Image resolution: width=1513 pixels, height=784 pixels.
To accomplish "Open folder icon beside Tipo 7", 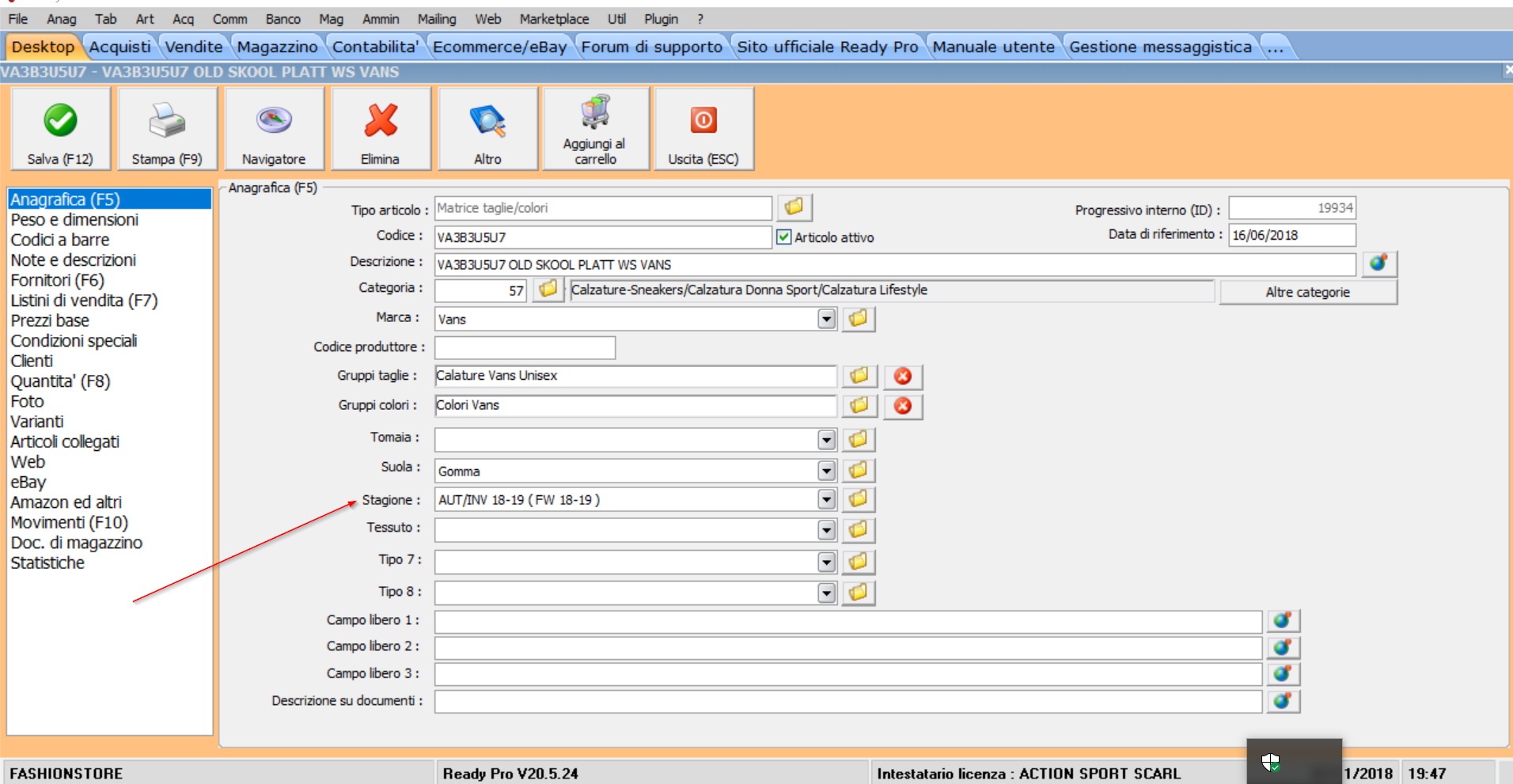I will click(859, 562).
